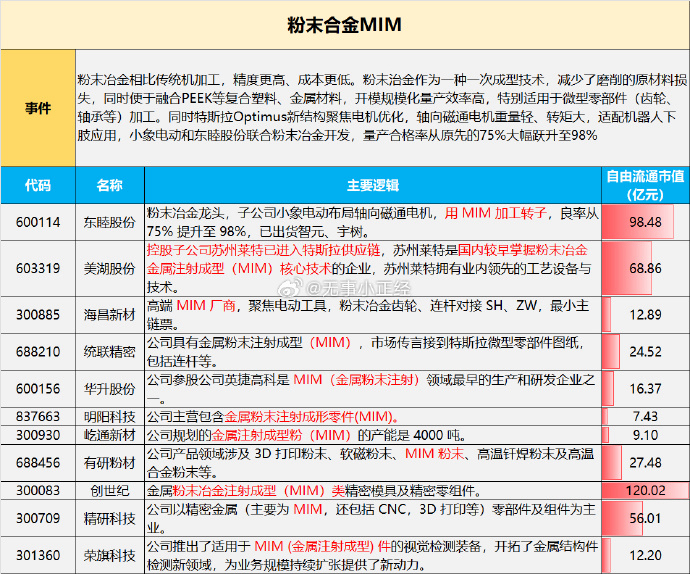Click 明阳科技 logic 金属粉末注射成形零件(MIM)
Screen dimensions: 690x574
(273, 416)
